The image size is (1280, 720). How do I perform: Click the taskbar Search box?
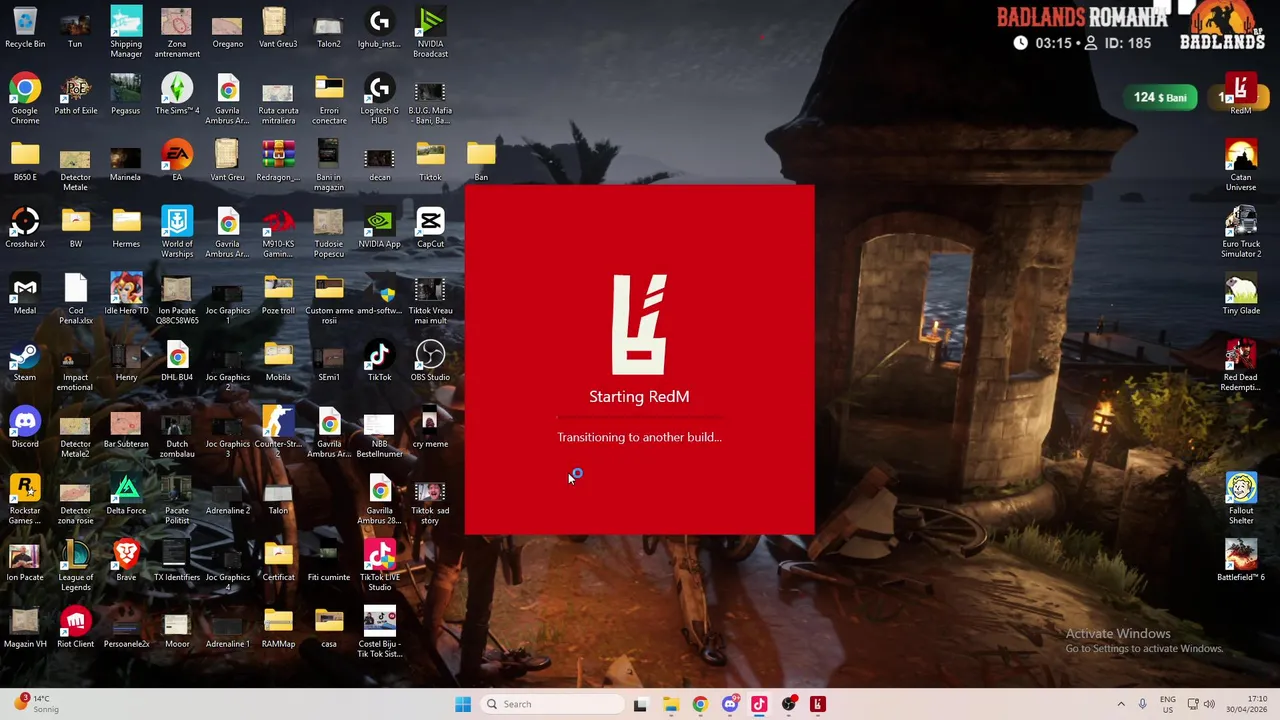pyautogui.click(x=551, y=704)
